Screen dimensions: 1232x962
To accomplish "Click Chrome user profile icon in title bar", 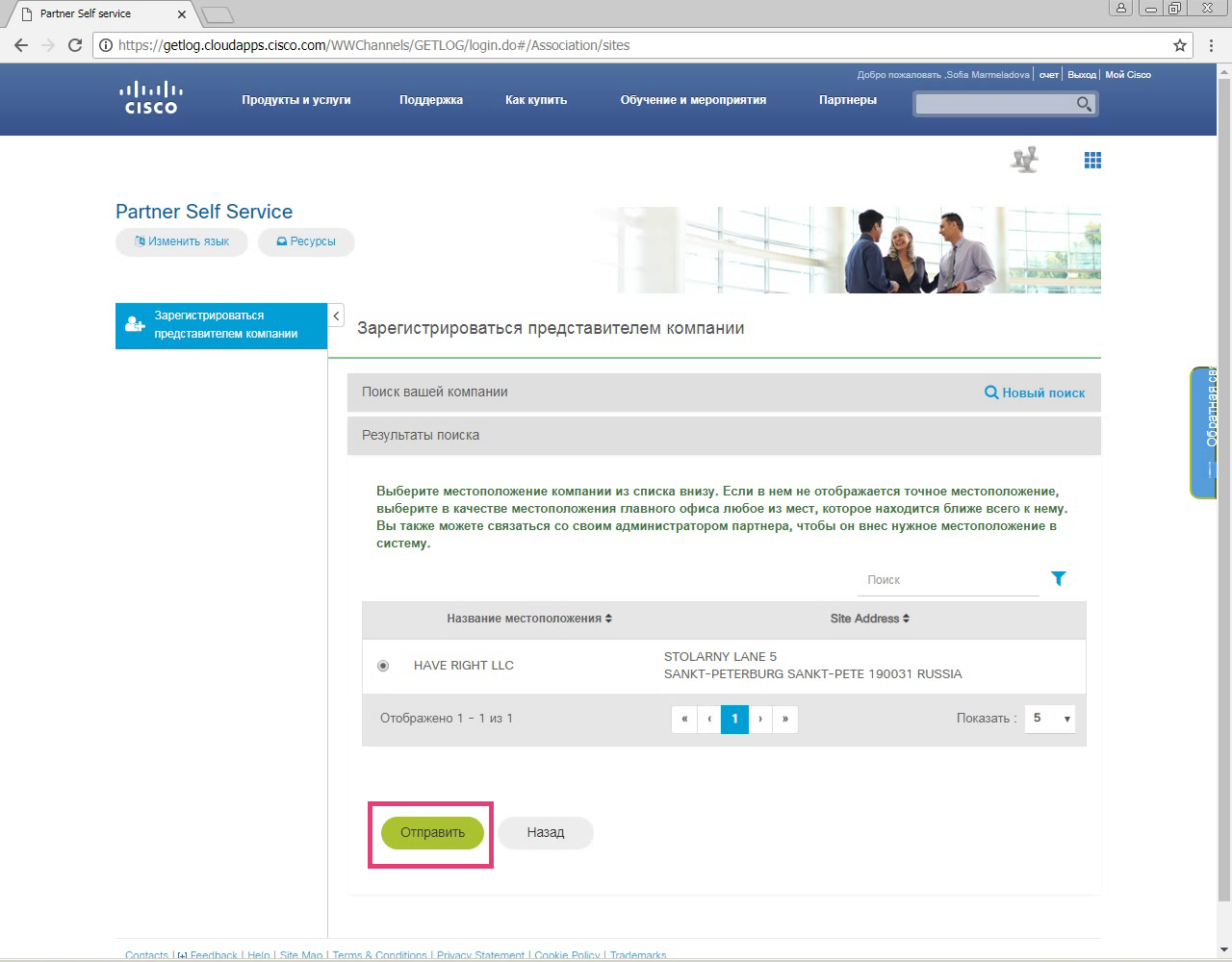I will click(1120, 9).
